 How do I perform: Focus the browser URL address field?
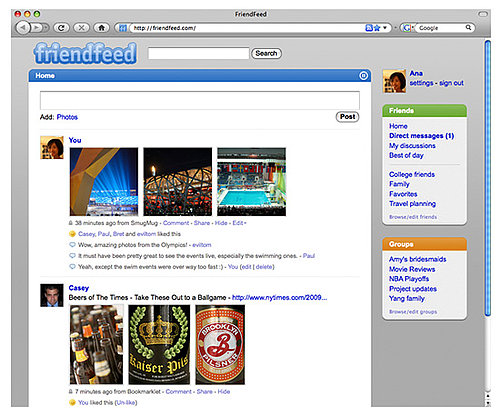pyautogui.click(x=247, y=28)
